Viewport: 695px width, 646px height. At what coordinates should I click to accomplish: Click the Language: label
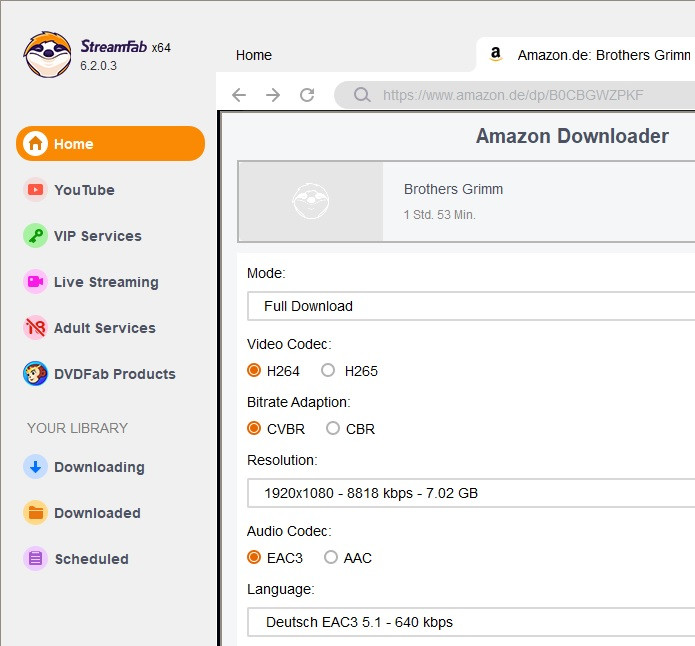pyautogui.click(x=281, y=589)
